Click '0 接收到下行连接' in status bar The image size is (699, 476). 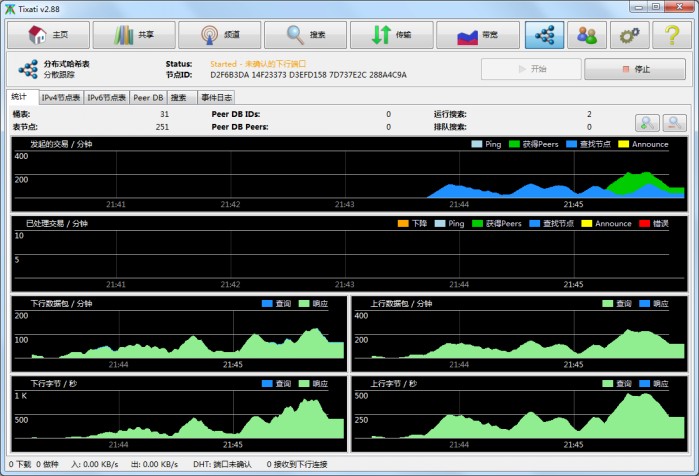coord(297,464)
